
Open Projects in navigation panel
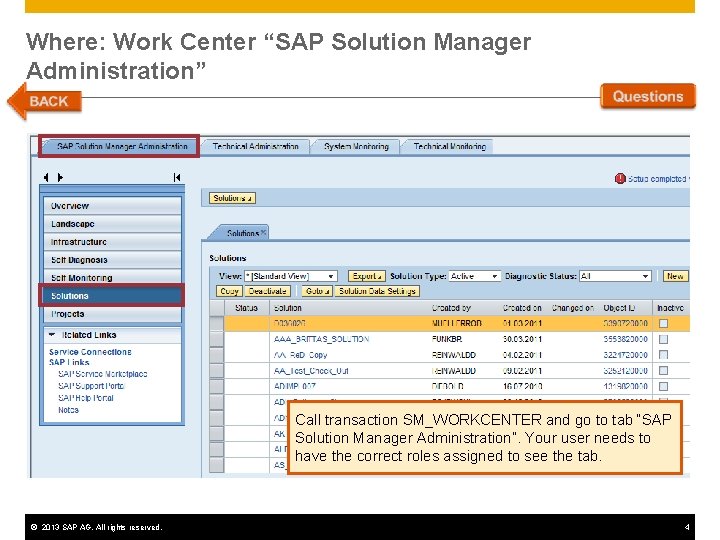click(112, 314)
